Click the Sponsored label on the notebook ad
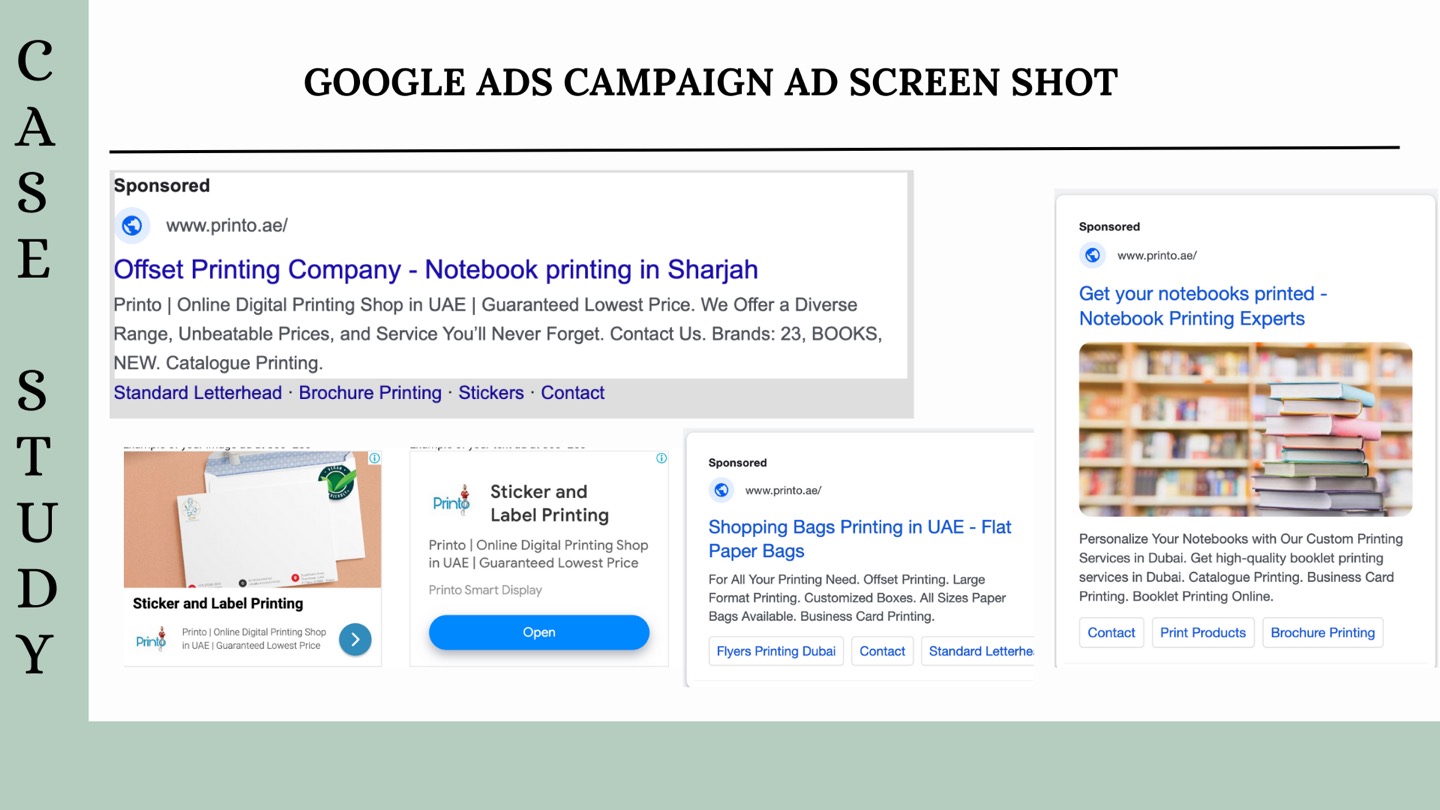The width and height of the screenshot is (1440, 810). 1109,227
